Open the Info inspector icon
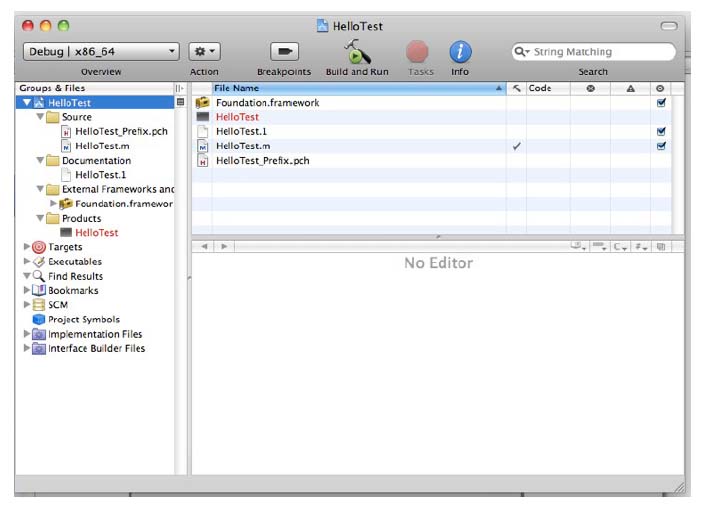 [x=460, y=52]
